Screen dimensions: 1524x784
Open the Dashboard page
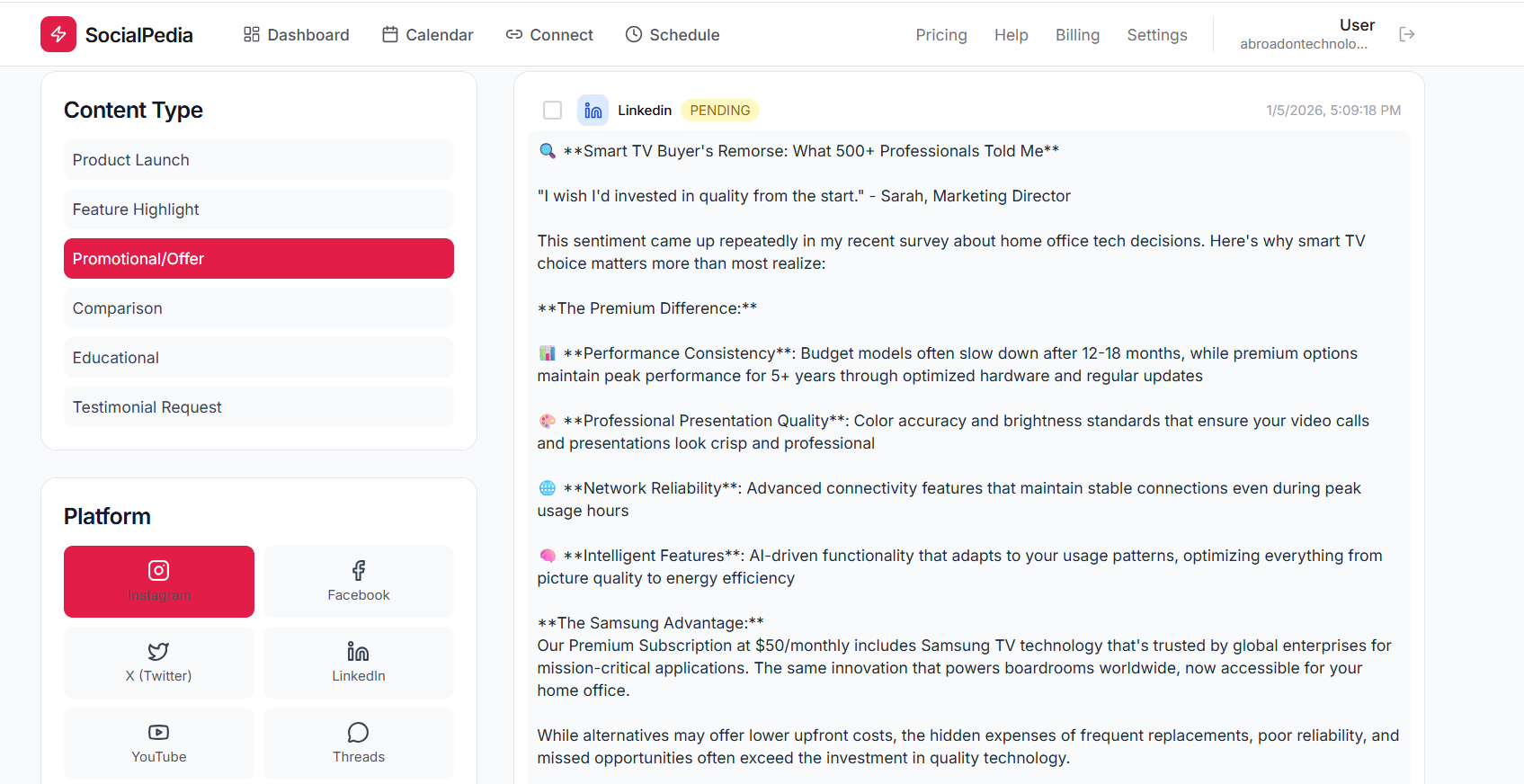pyautogui.click(x=296, y=34)
